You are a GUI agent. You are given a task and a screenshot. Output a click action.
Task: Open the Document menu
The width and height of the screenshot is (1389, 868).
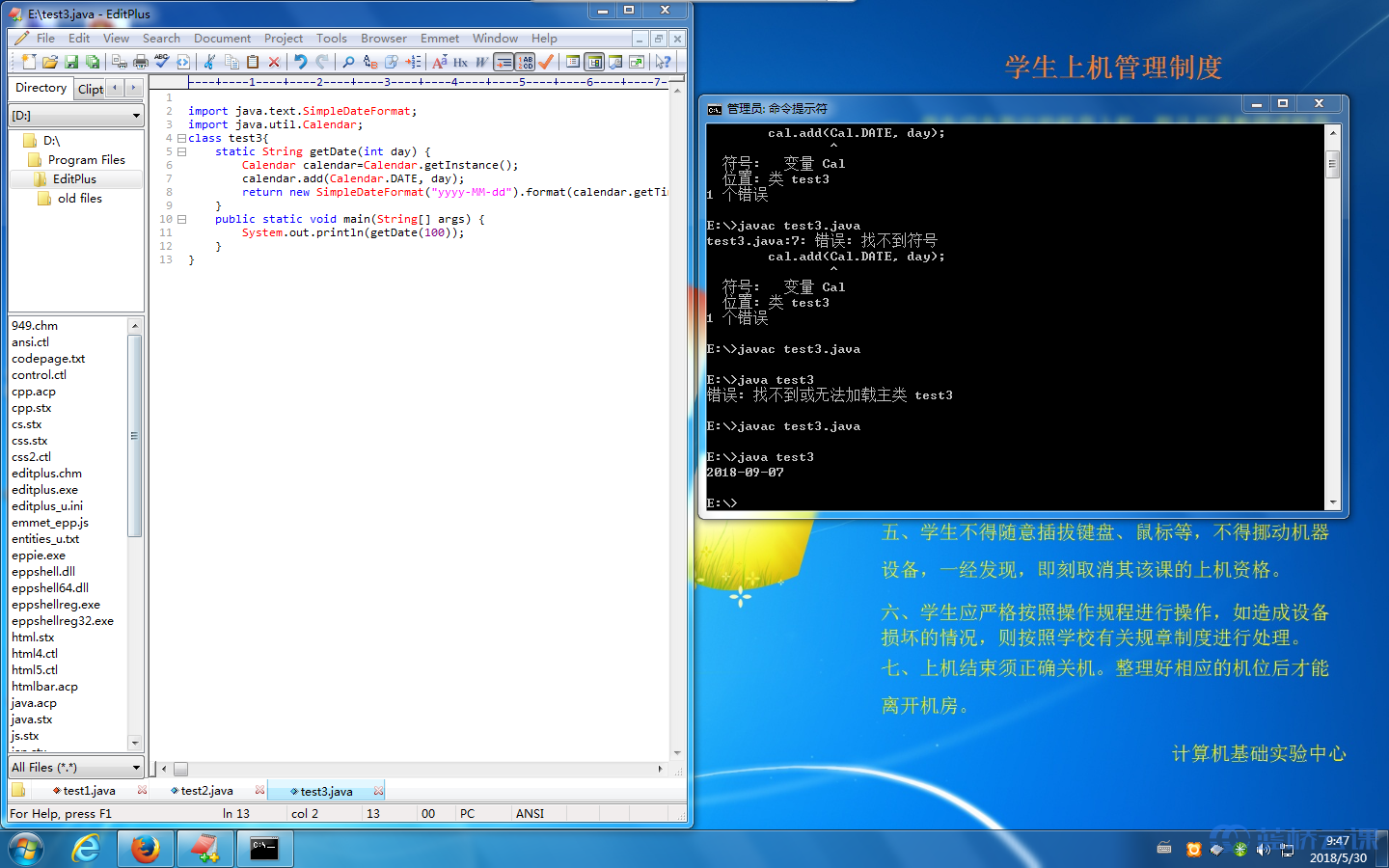(222, 39)
